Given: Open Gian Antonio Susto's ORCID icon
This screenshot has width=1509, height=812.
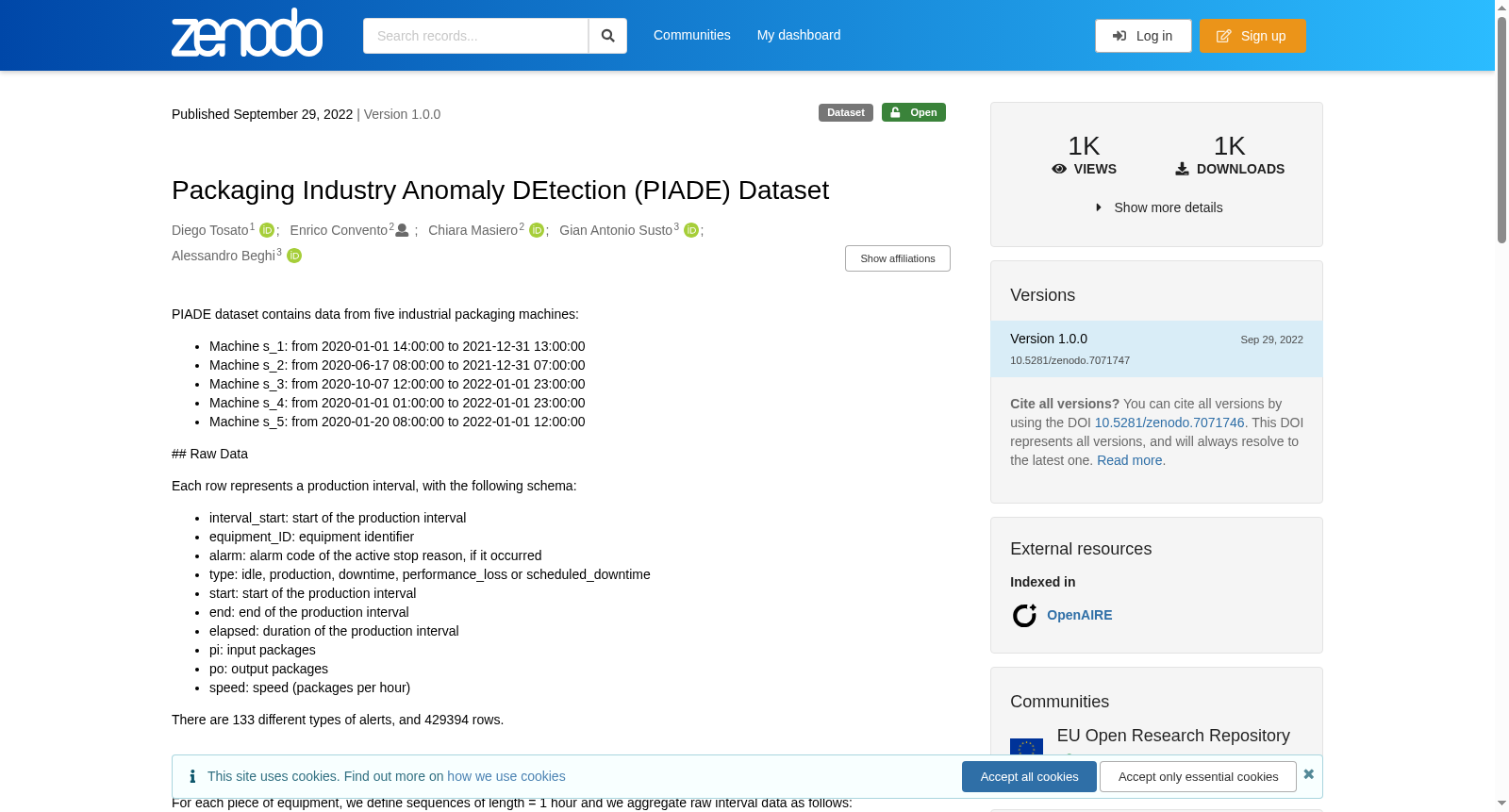Looking at the screenshot, I should point(691,230).
